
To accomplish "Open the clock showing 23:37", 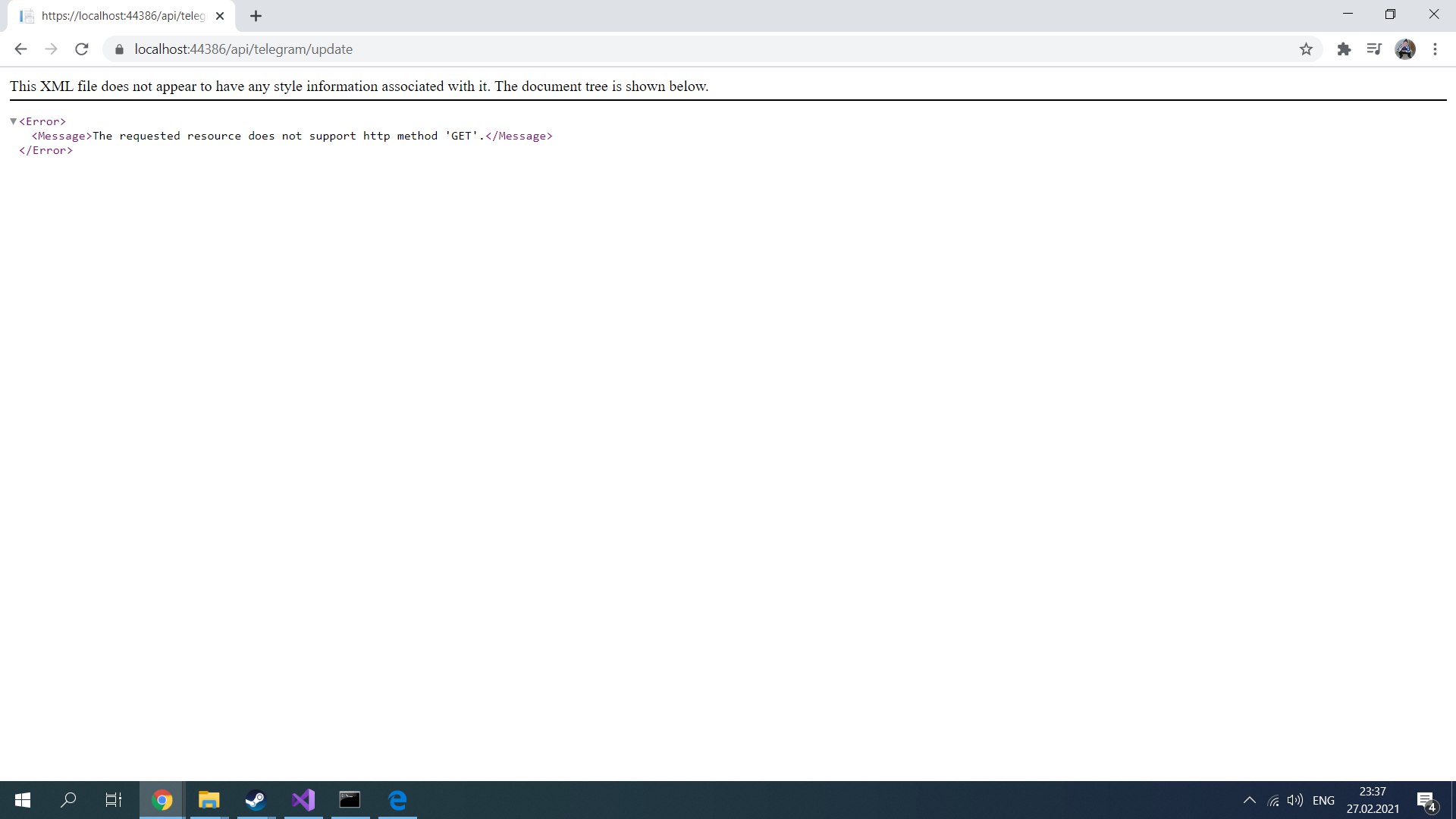I will [x=1373, y=800].
